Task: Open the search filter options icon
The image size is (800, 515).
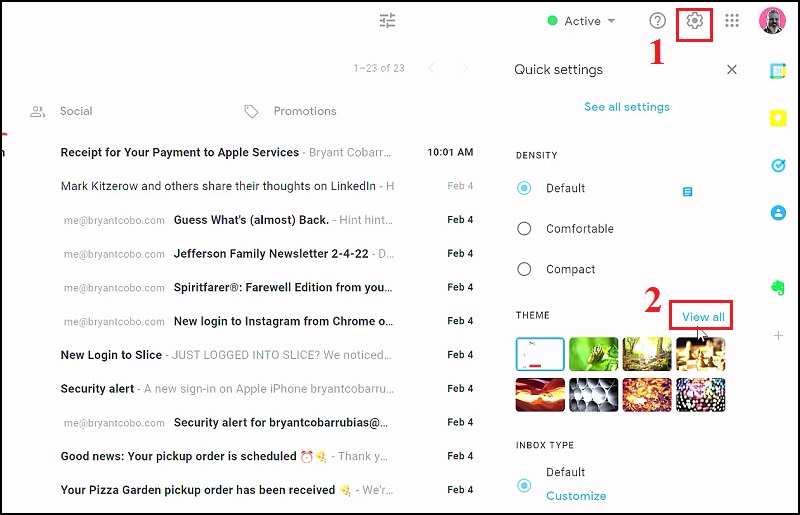Action: pos(387,21)
